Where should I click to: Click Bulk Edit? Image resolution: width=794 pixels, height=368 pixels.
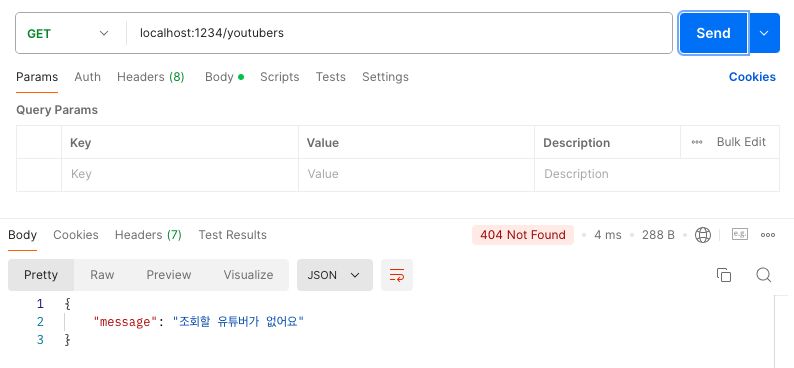[741, 142]
